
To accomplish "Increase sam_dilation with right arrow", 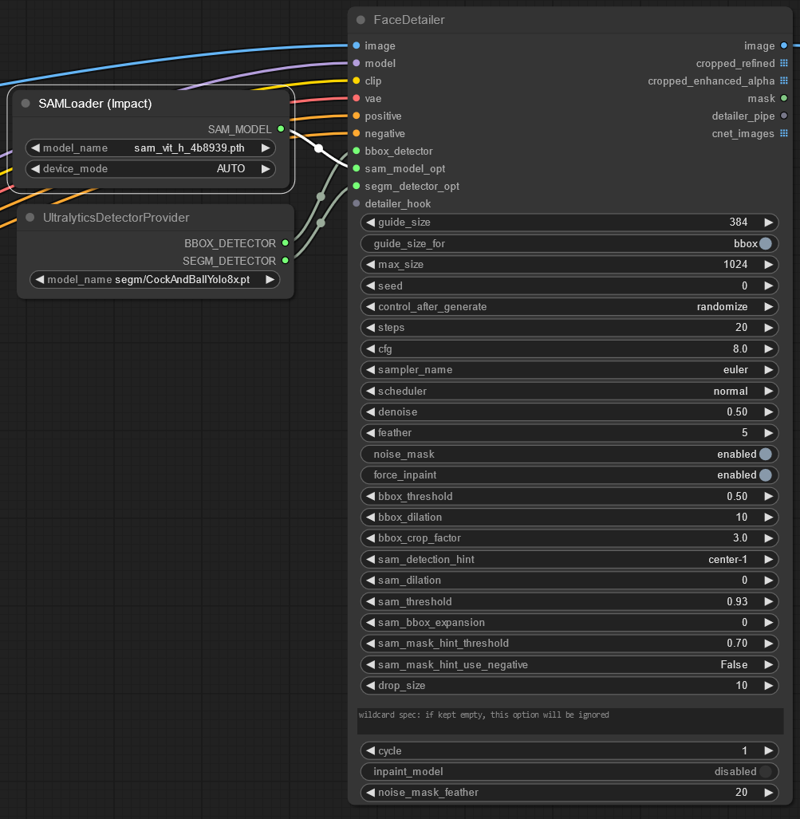I will coord(769,580).
